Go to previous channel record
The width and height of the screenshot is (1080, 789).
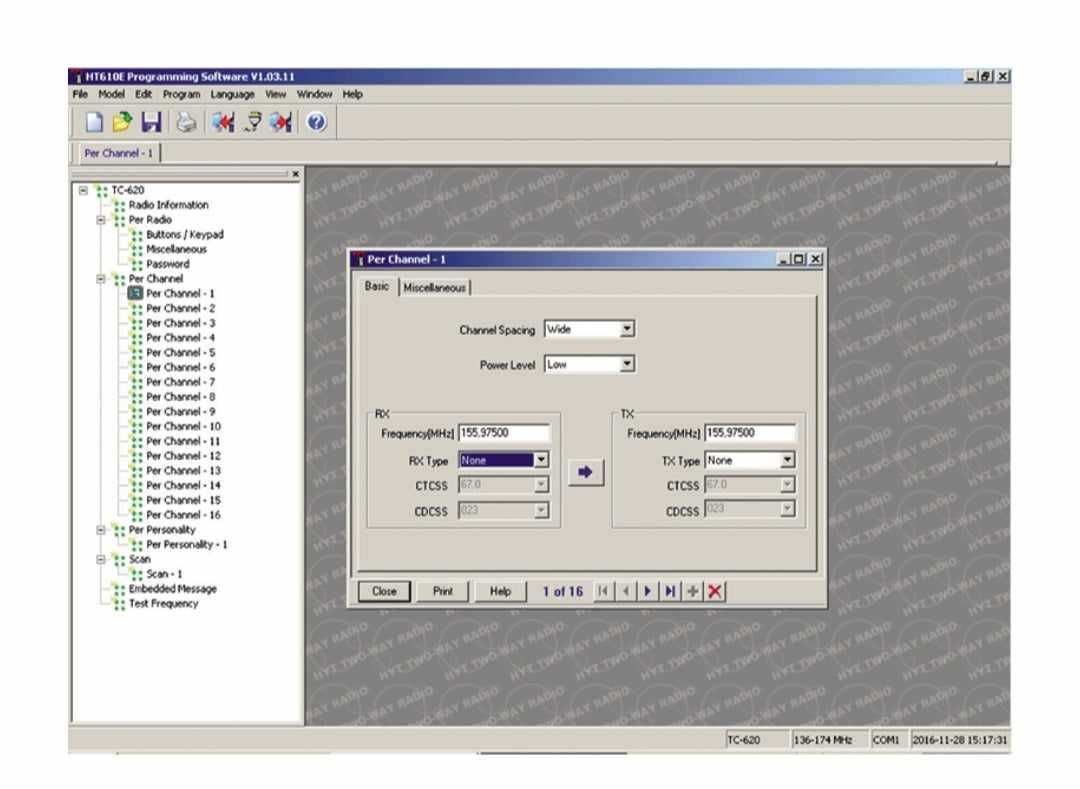(x=625, y=591)
